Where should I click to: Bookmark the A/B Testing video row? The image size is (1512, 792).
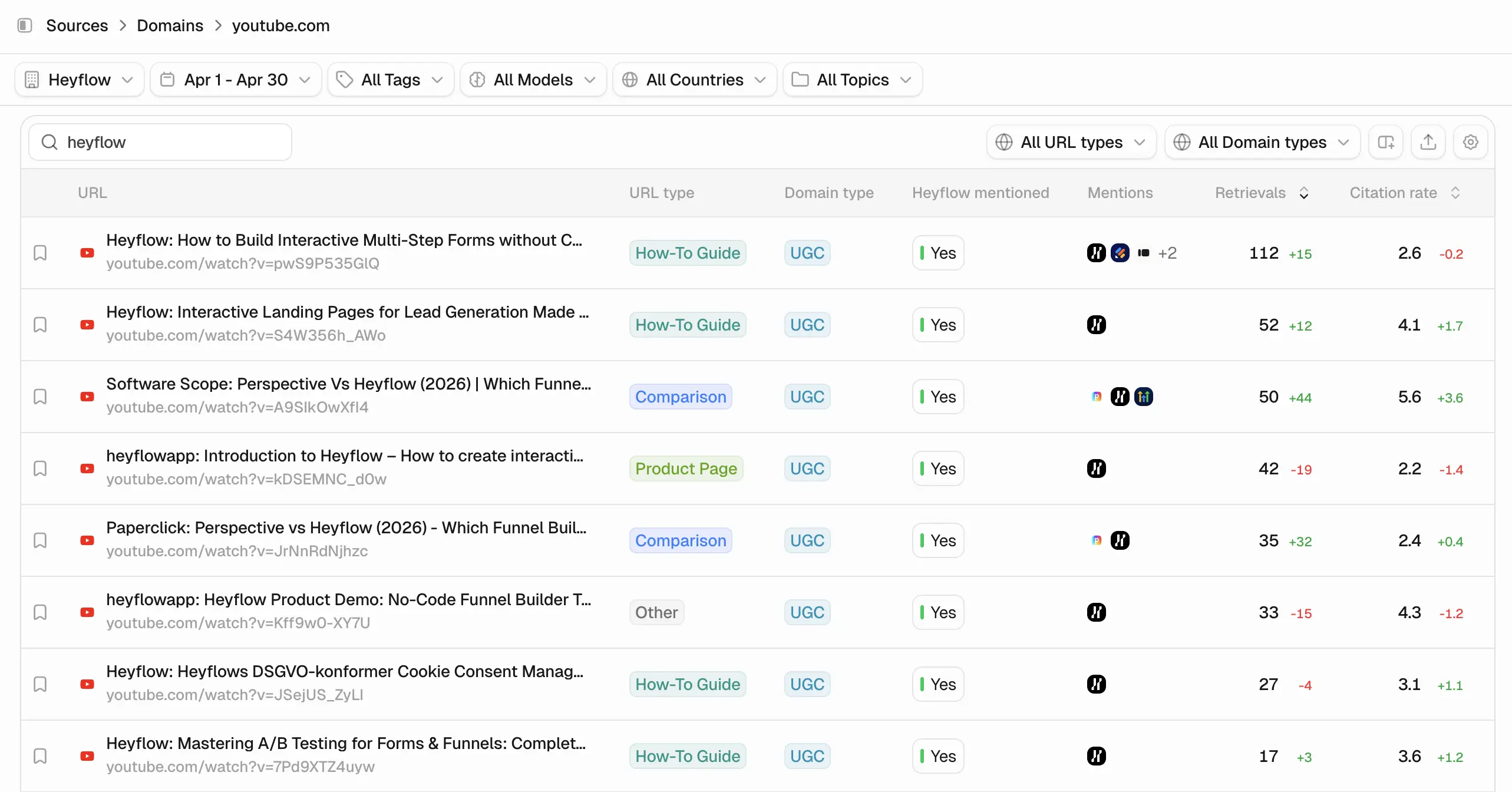pos(40,756)
